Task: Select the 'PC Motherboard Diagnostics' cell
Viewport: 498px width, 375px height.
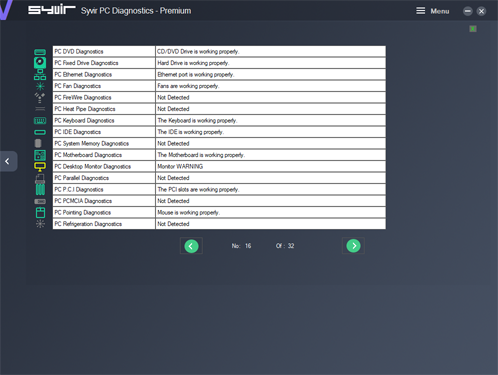Action: (x=104, y=155)
